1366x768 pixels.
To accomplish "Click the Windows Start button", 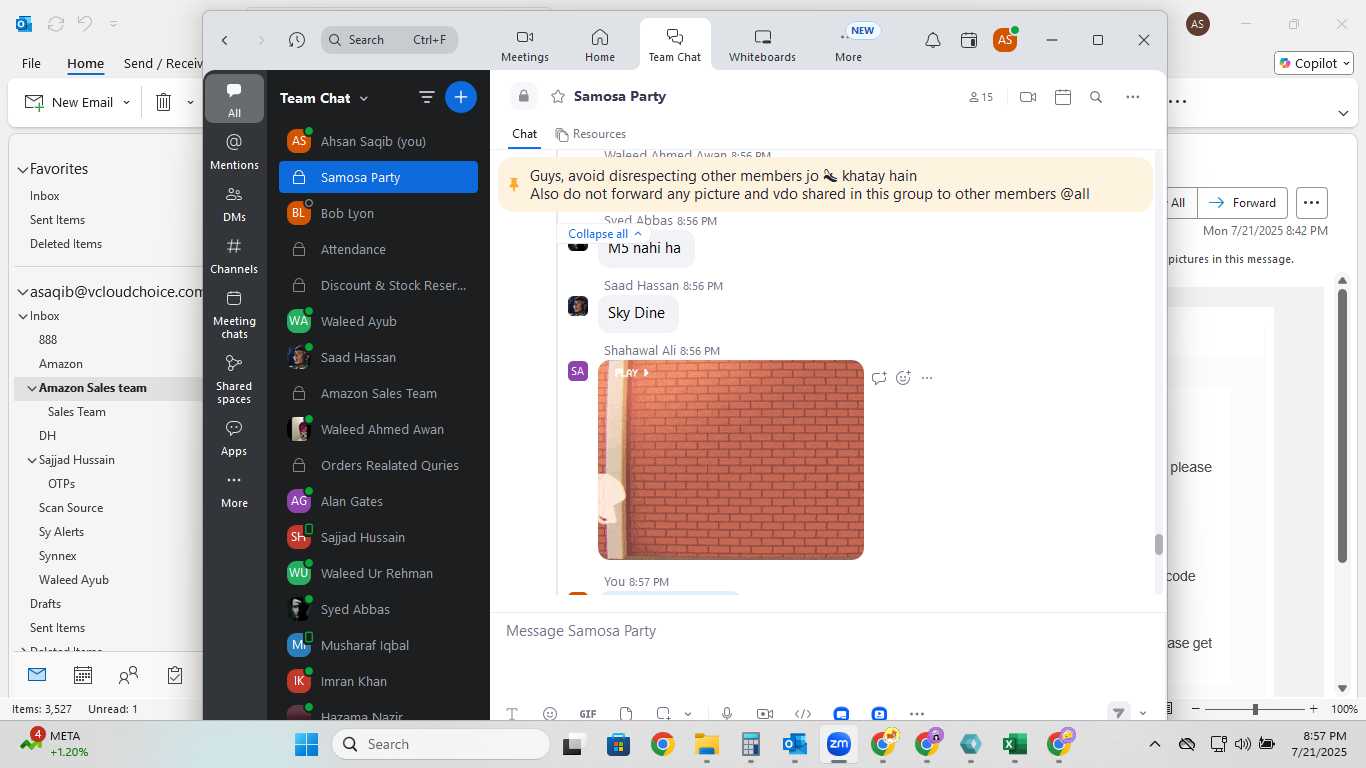I will pos(306,744).
